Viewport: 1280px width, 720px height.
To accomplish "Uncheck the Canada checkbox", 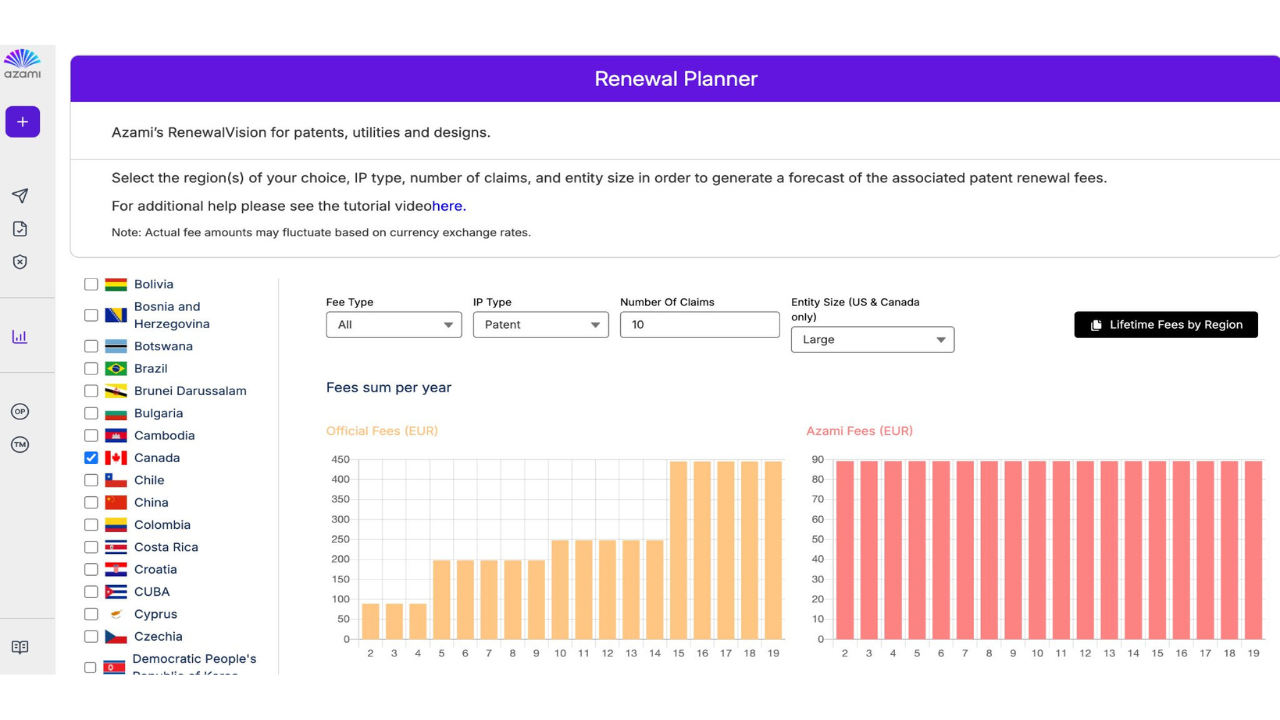I will [90, 457].
